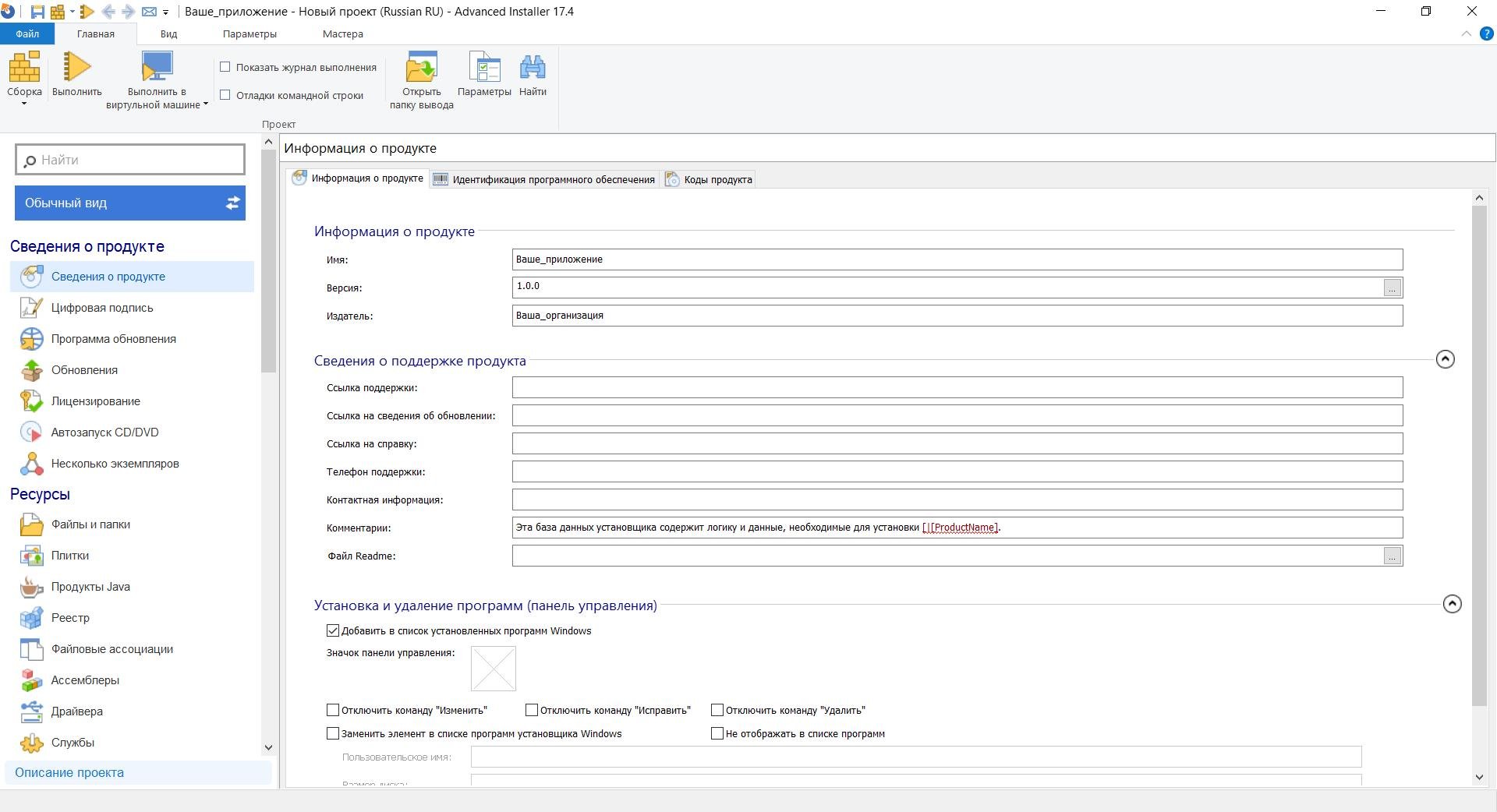The height and width of the screenshot is (812, 1497).
Task: Open Цифровая подпись in sidebar
Action: pyautogui.click(x=101, y=308)
